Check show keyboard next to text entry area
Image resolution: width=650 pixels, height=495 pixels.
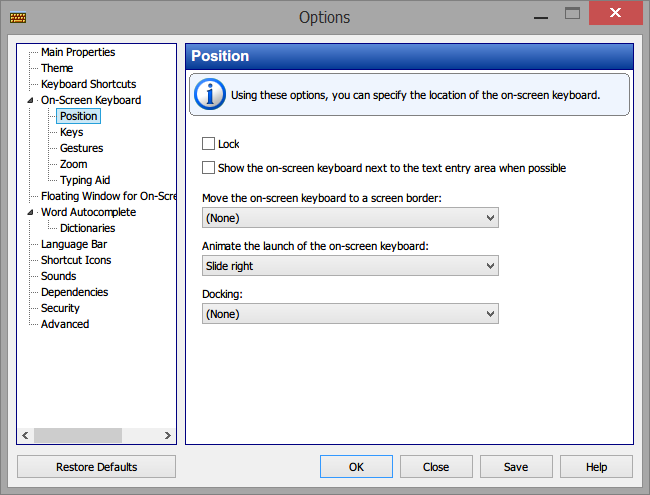[208, 168]
